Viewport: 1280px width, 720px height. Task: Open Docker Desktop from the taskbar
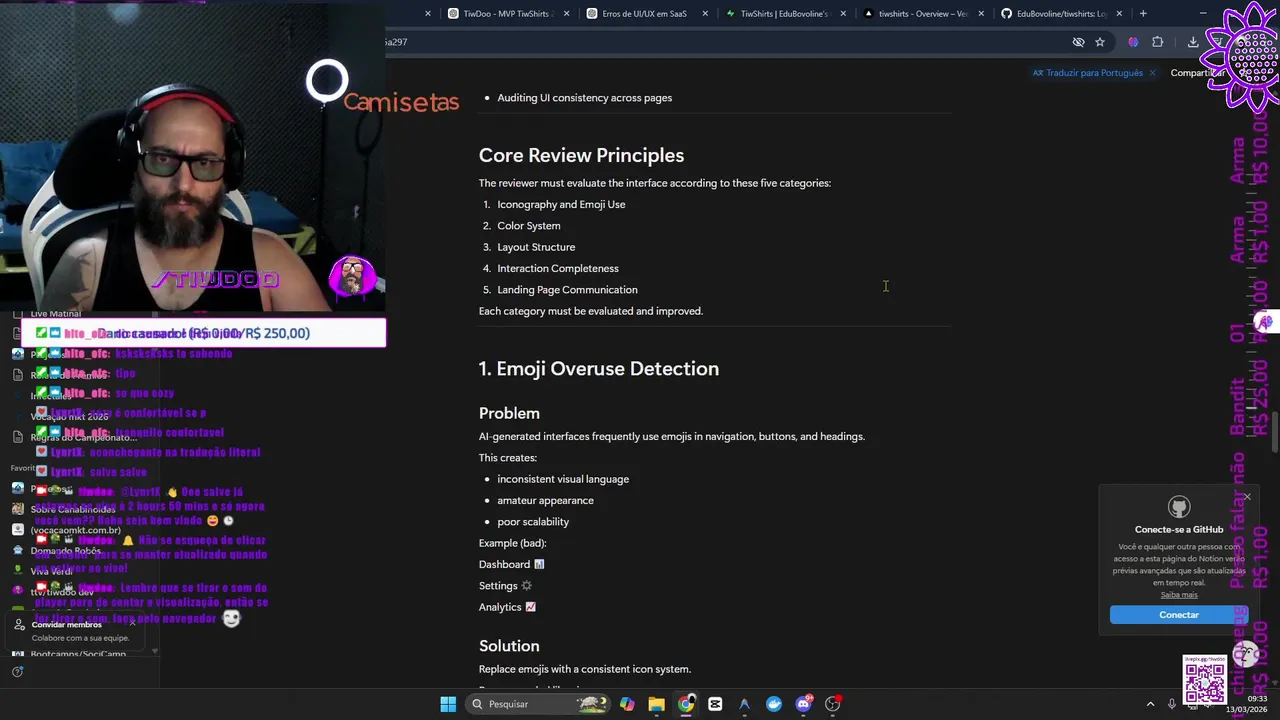click(x=774, y=704)
